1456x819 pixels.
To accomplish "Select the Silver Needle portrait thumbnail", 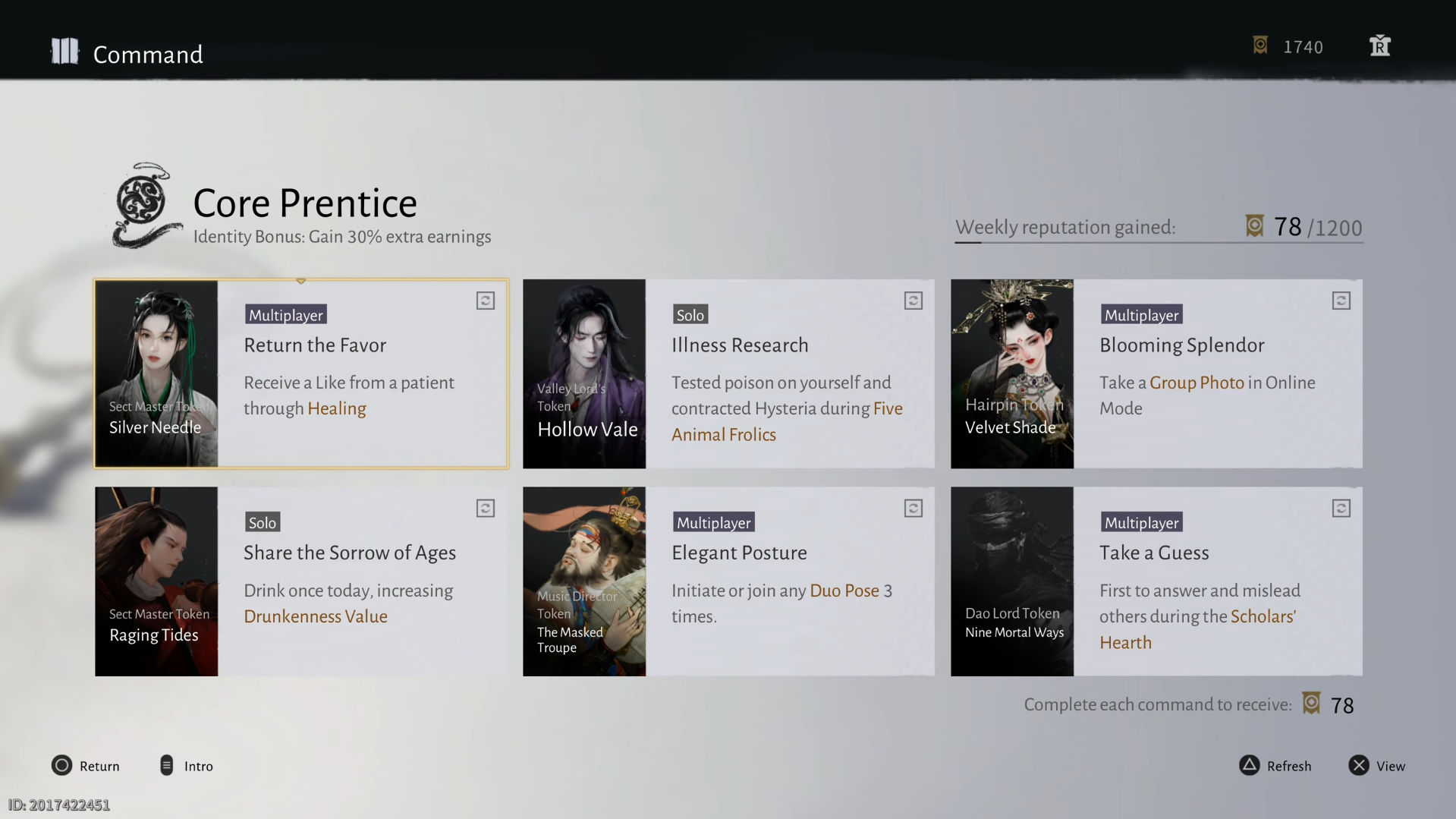I will [x=156, y=373].
